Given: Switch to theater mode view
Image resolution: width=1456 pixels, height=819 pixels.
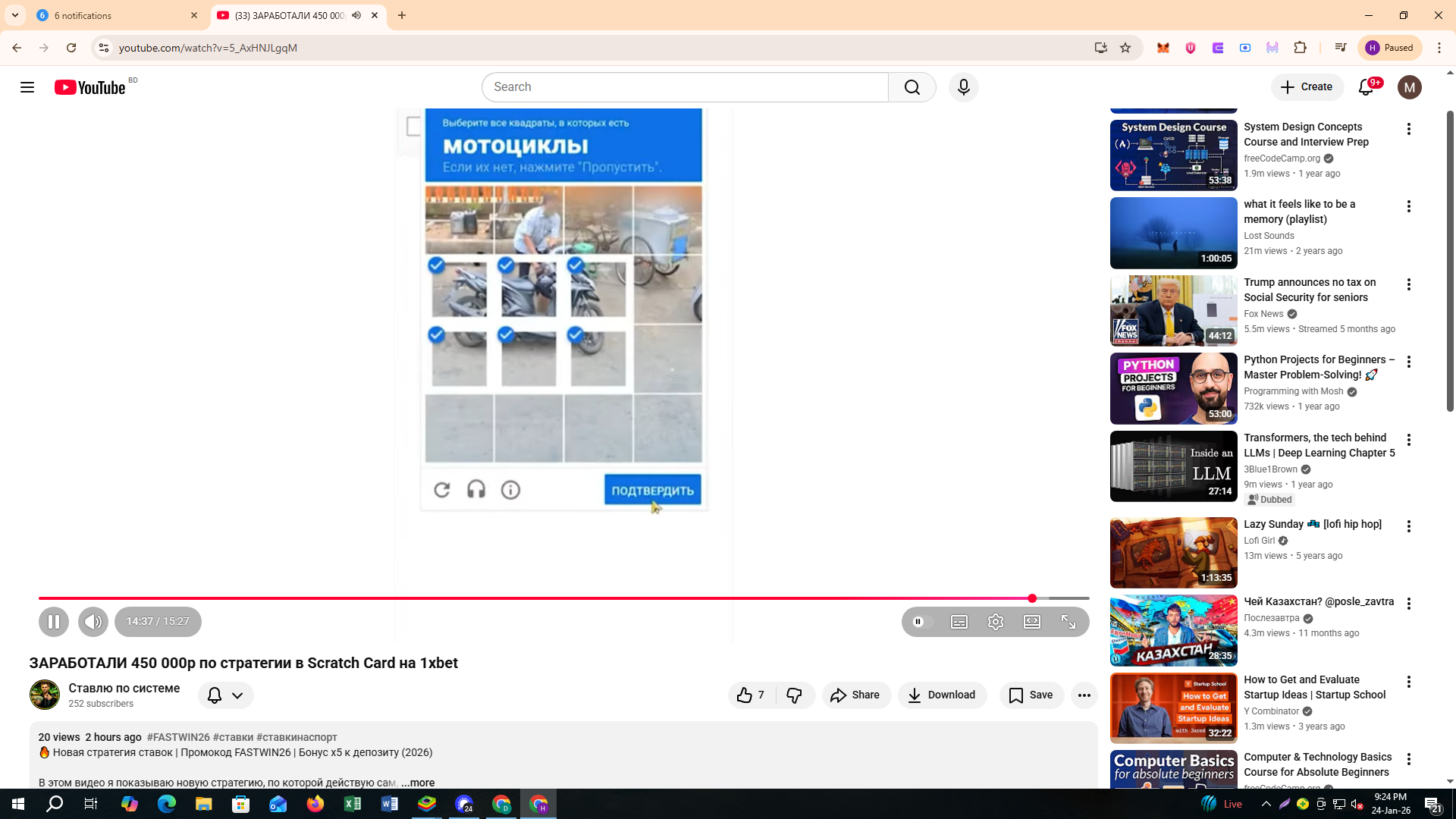Looking at the screenshot, I should click(1032, 622).
